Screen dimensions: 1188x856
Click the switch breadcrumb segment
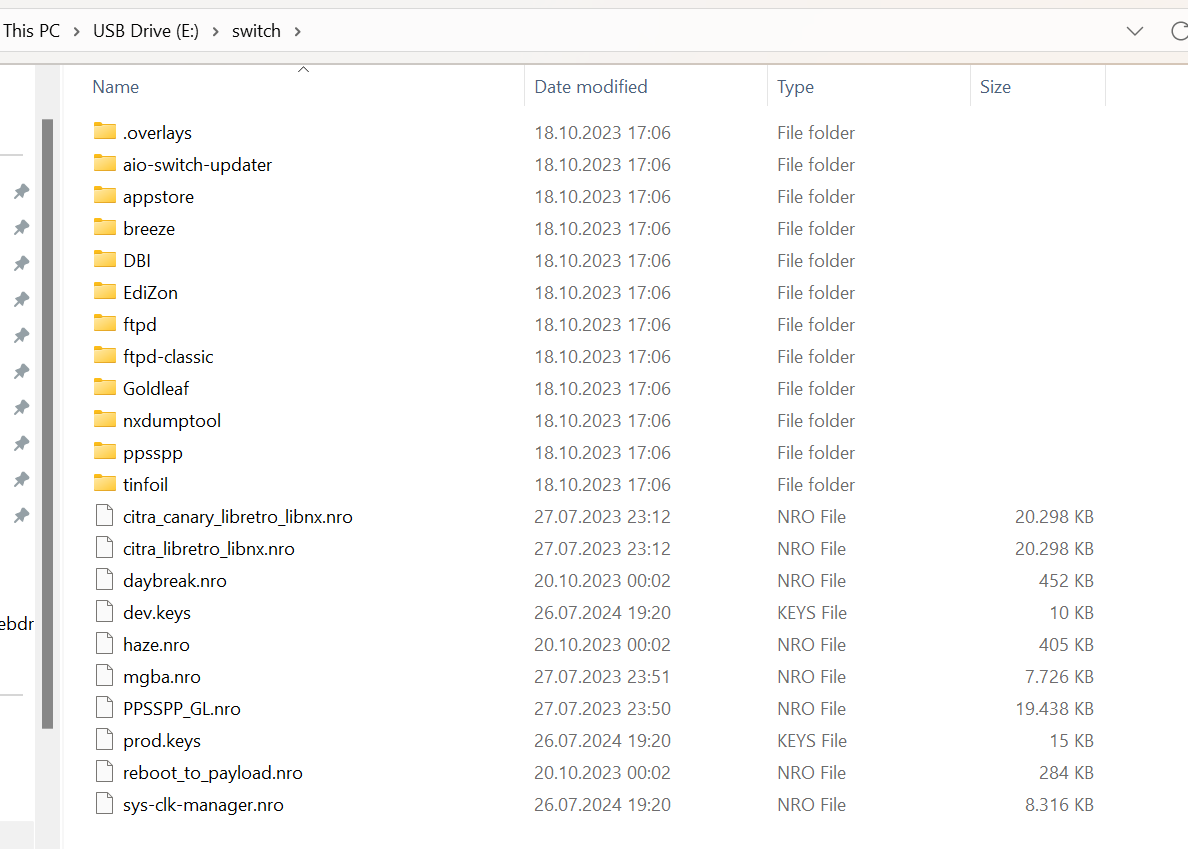(256, 31)
